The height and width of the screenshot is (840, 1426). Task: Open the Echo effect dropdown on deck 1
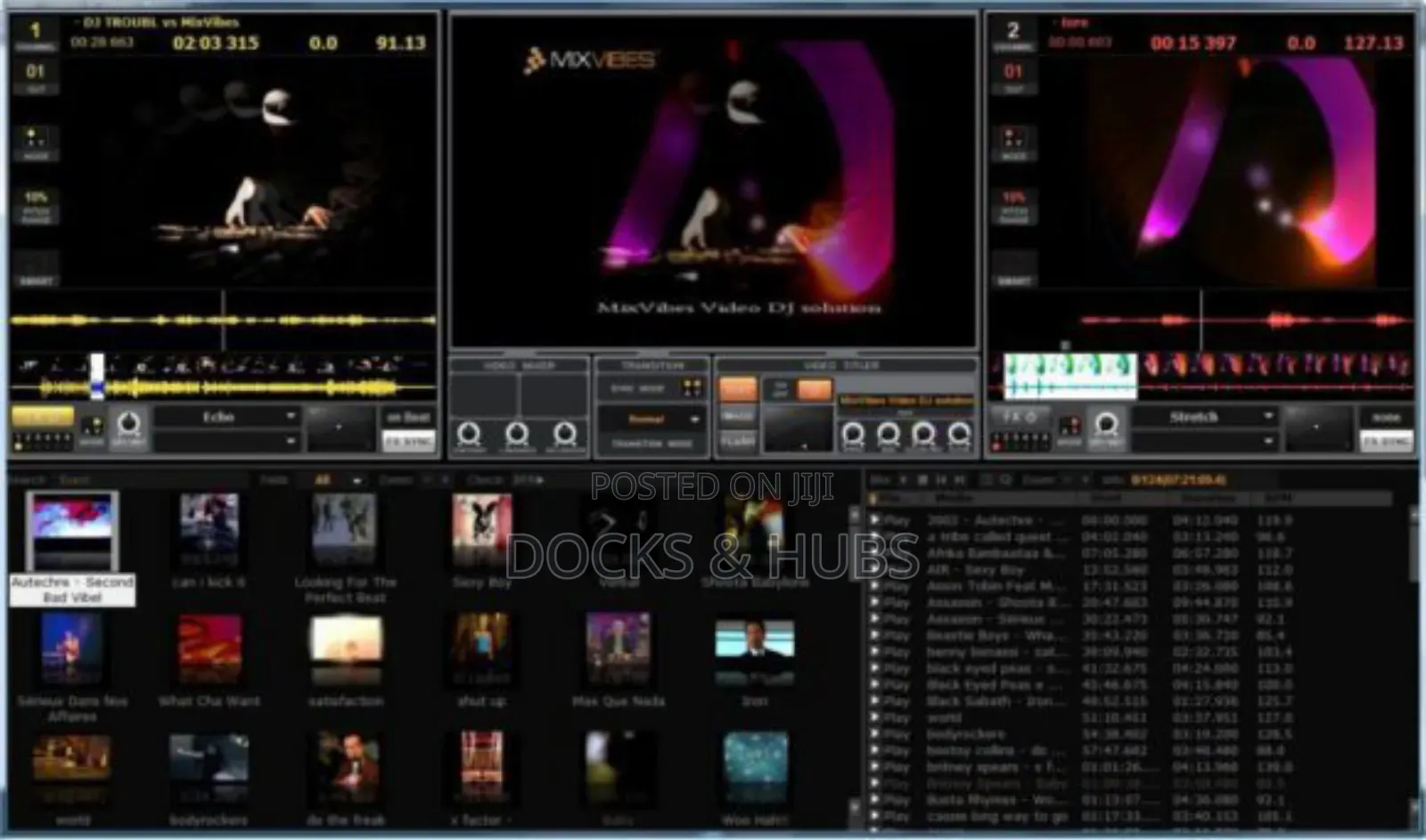pyautogui.click(x=227, y=416)
